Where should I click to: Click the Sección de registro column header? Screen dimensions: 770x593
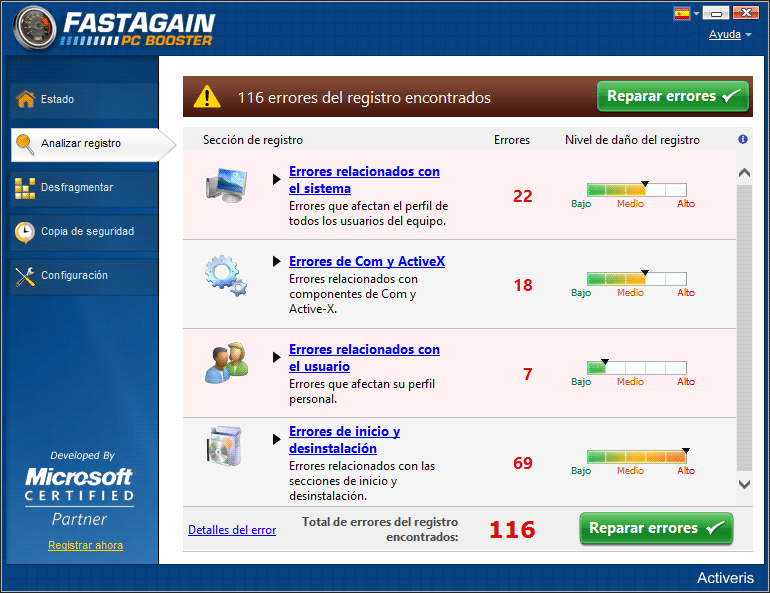pyautogui.click(x=253, y=140)
